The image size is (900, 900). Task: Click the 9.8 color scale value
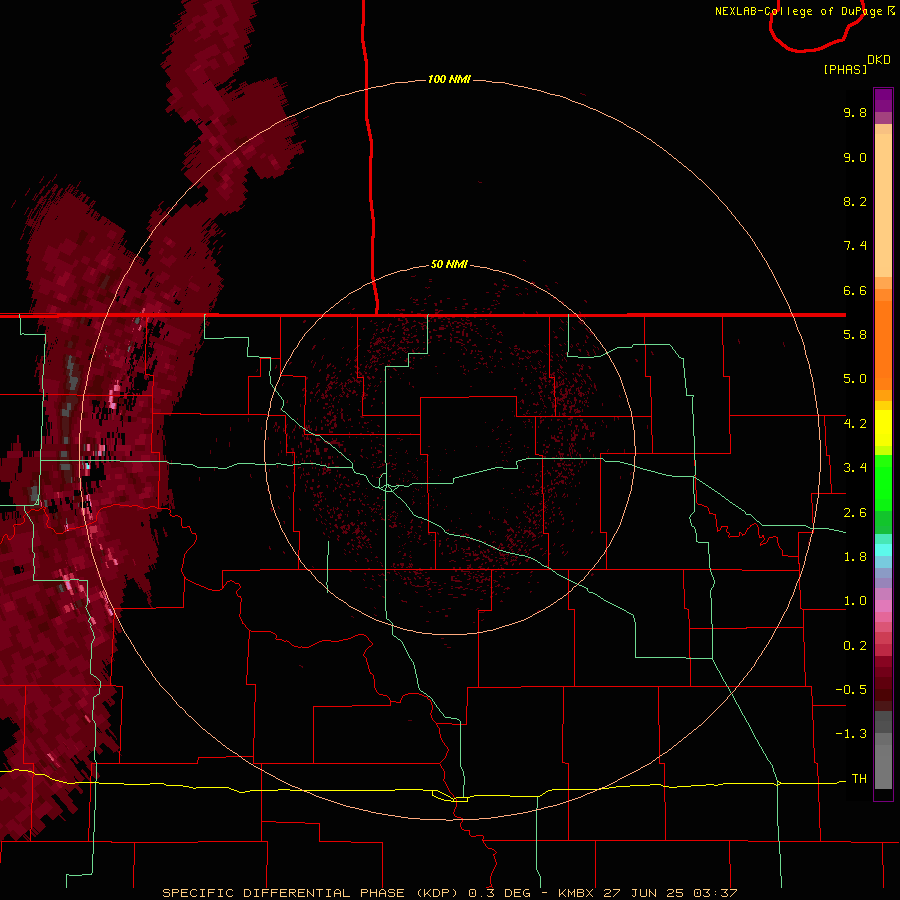pos(855,112)
